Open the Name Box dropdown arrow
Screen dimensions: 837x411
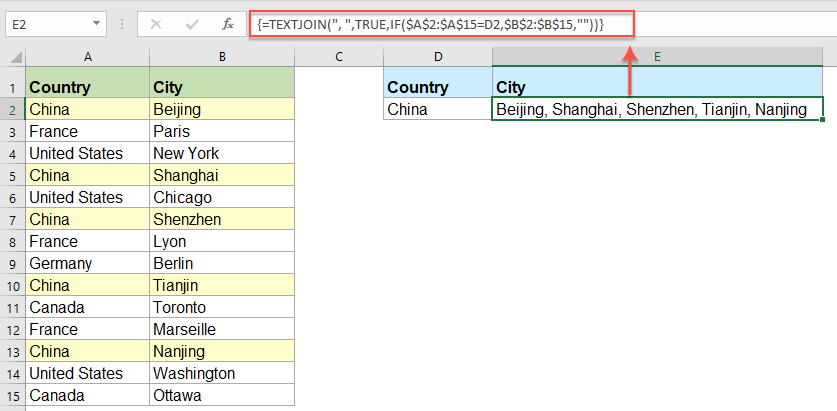pyautogui.click(x=96, y=24)
